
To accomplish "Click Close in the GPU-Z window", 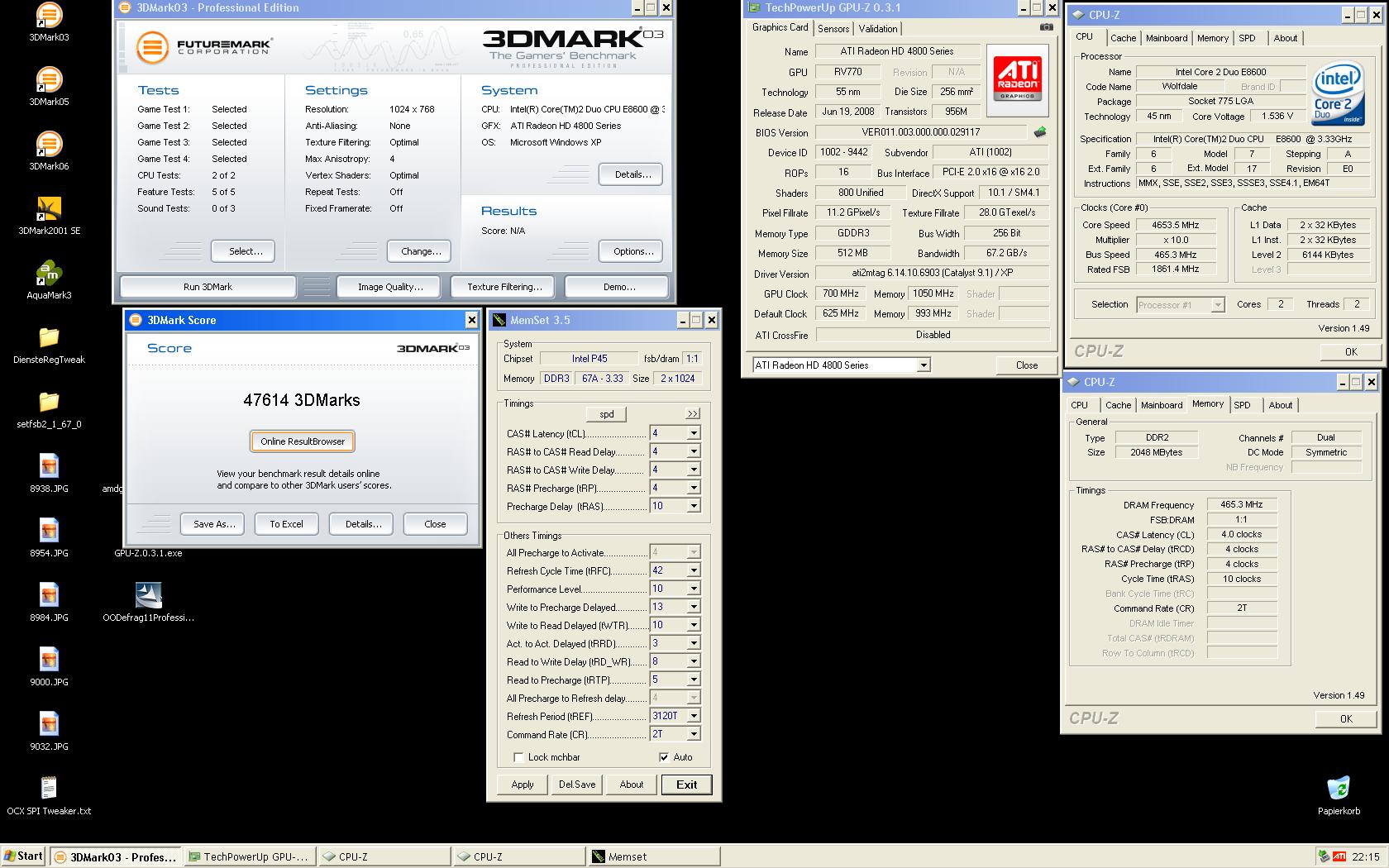I will pyautogui.click(x=1027, y=365).
